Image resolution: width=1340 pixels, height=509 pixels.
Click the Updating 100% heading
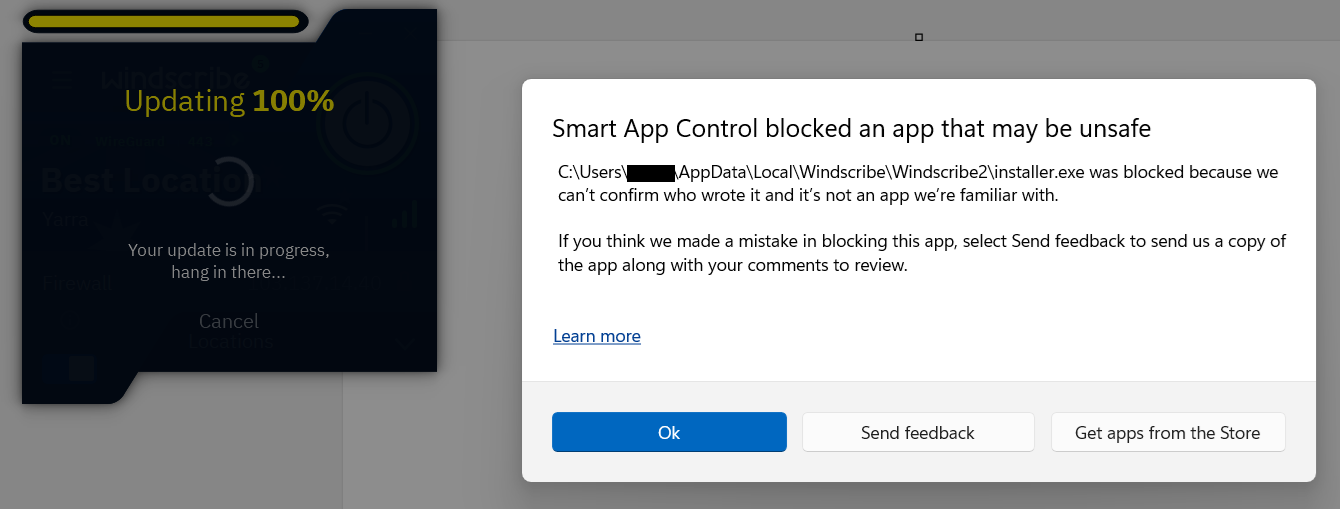click(x=229, y=101)
